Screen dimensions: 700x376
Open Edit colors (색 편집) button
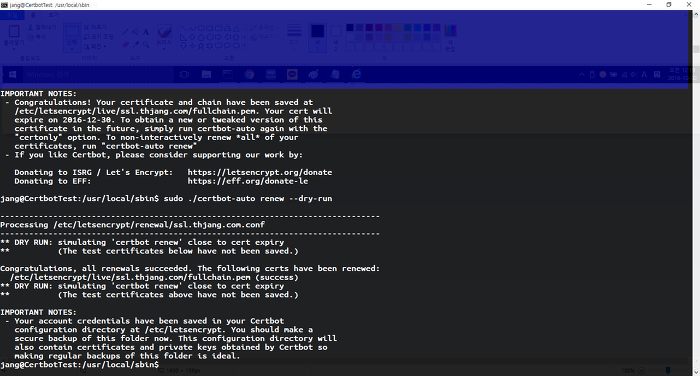450,37
